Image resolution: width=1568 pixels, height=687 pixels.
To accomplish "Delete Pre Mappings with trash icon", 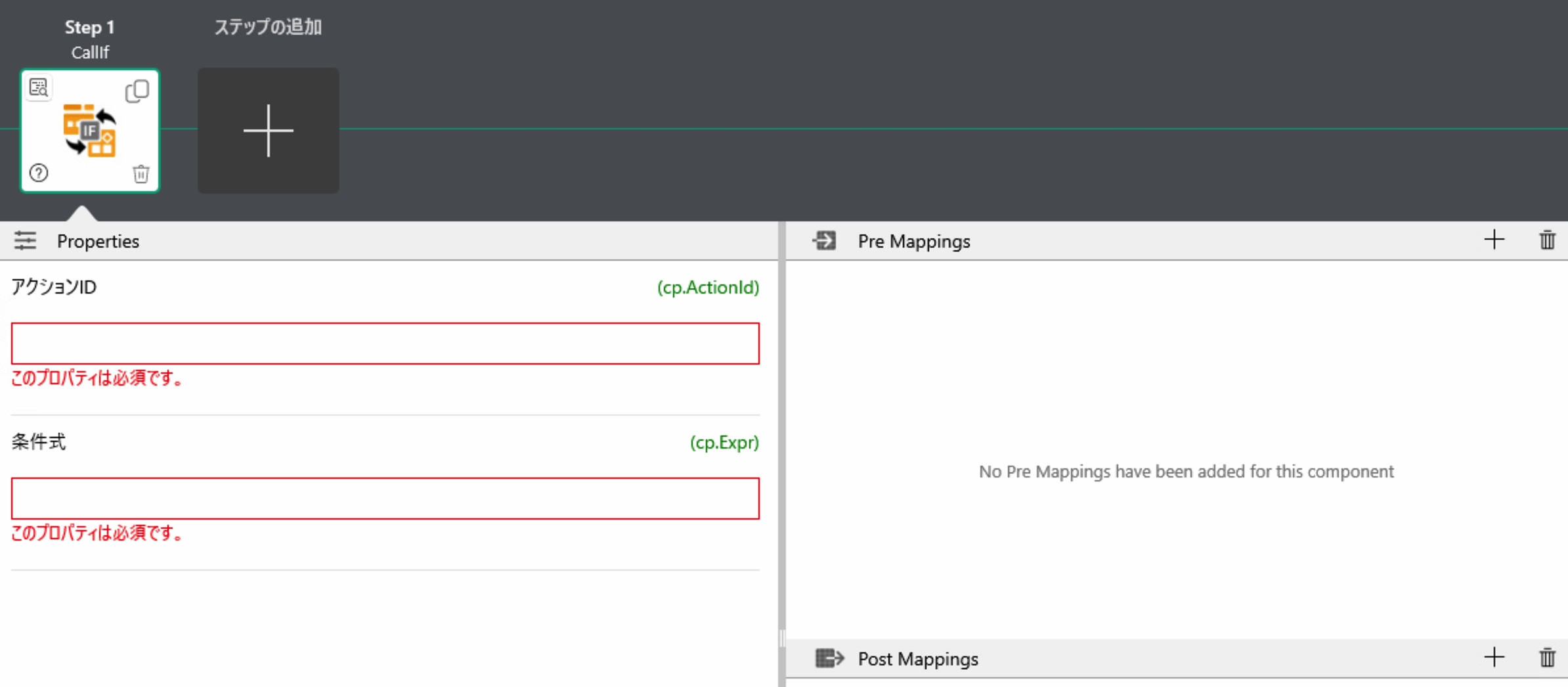I will tap(1547, 240).
